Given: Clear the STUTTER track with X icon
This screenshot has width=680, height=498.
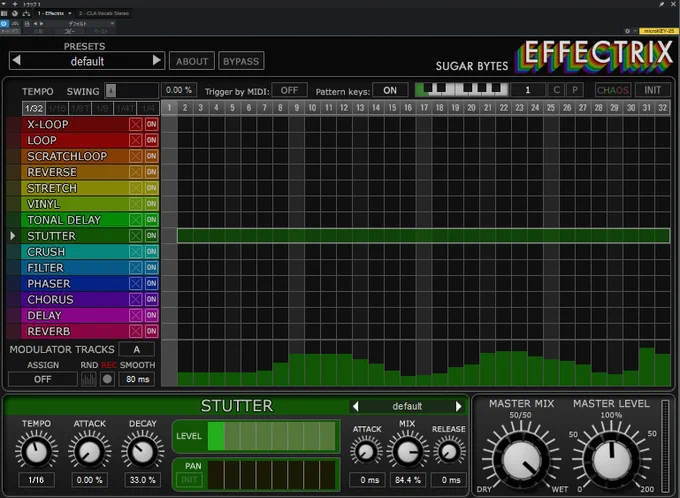Looking at the screenshot, I should [135, 236].
